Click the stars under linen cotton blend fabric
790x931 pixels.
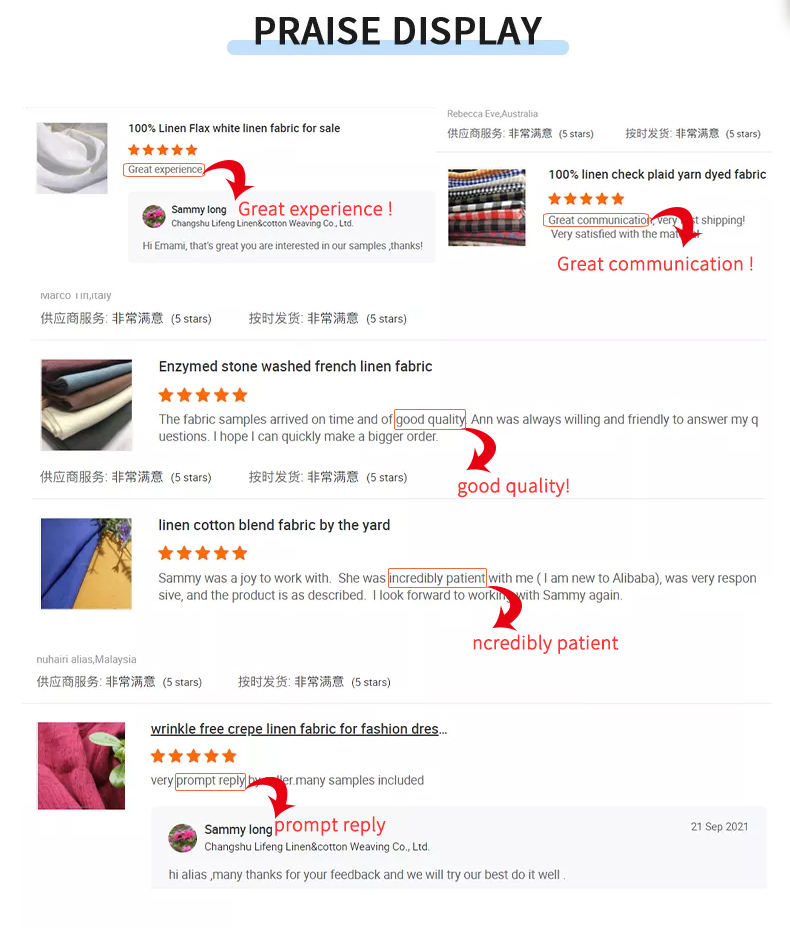point(203,553)
